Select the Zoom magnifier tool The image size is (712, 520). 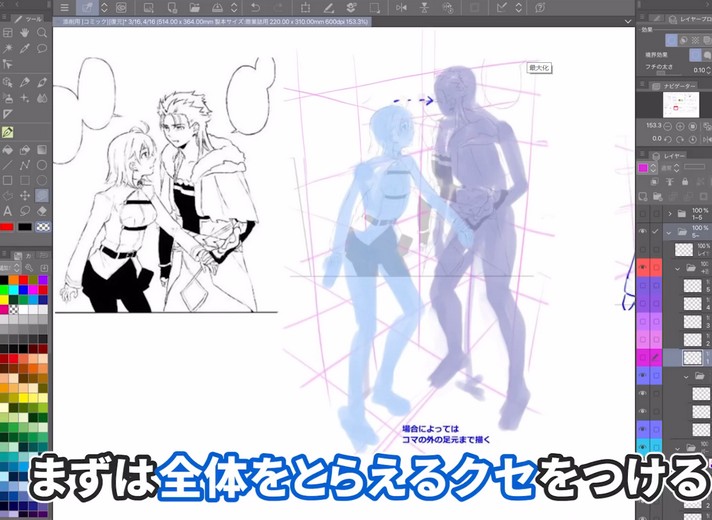42,32
